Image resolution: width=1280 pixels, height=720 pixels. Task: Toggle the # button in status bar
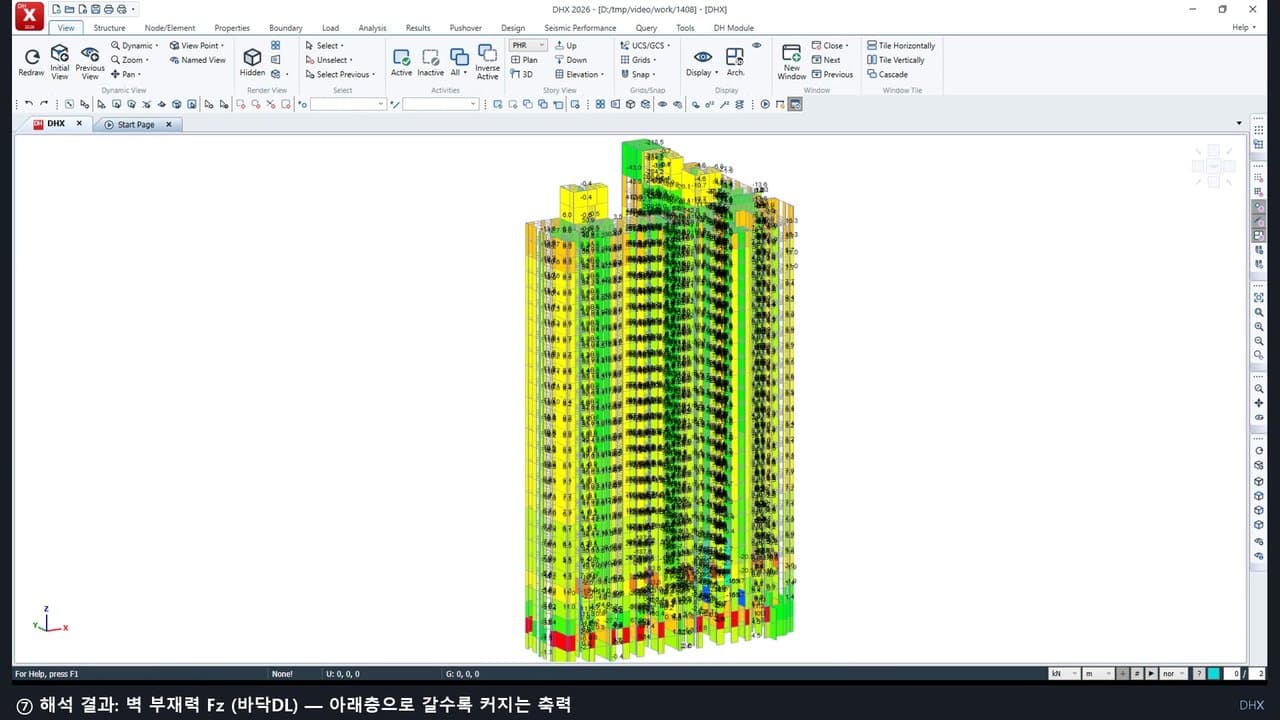[x=1137, y=674]
